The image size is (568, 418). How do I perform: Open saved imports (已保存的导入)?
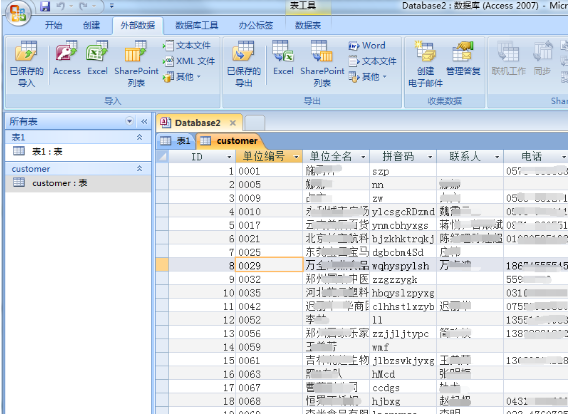(x=26, y=64)
